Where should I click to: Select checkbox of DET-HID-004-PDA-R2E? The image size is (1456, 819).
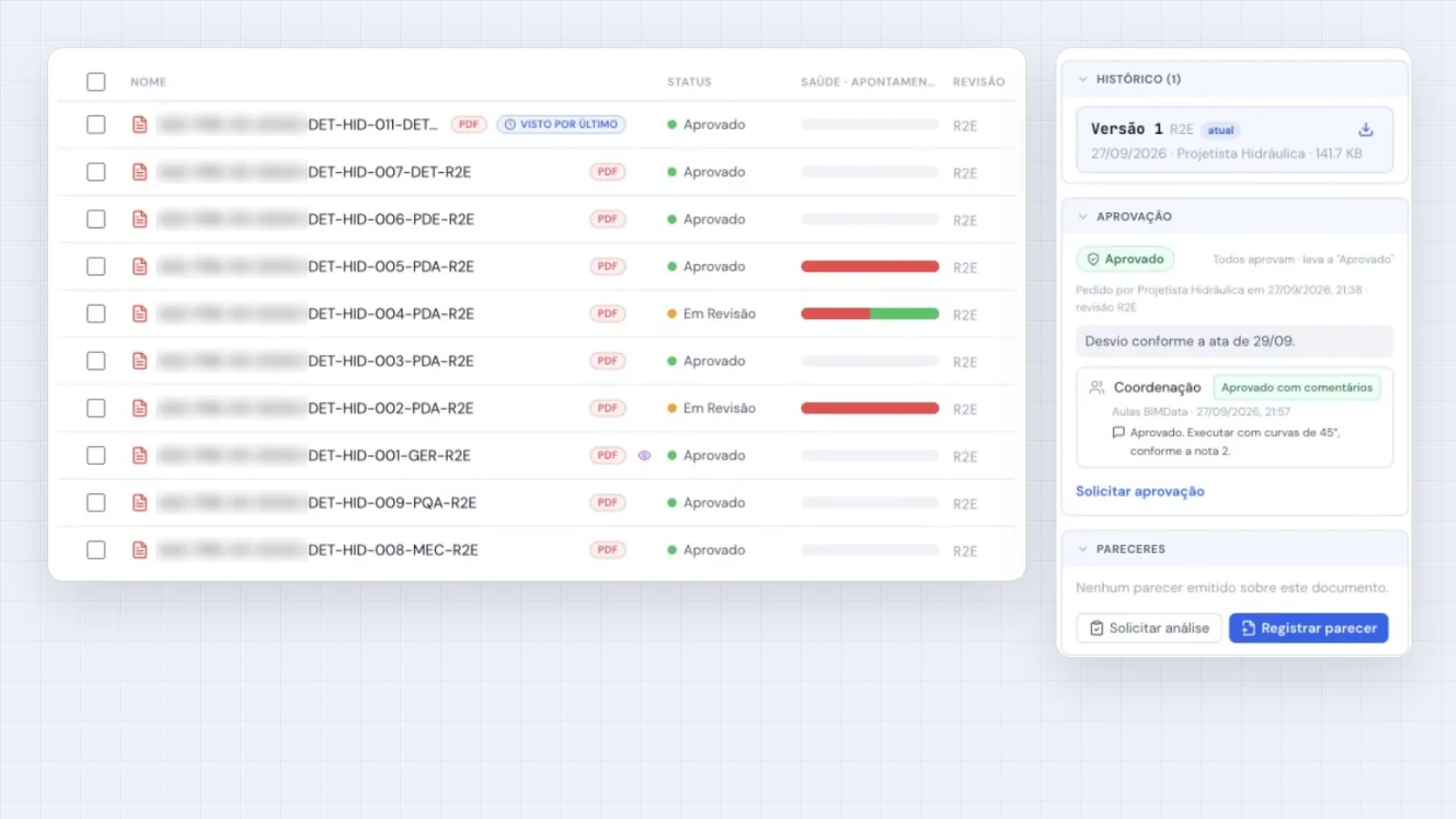coord(96,314)
